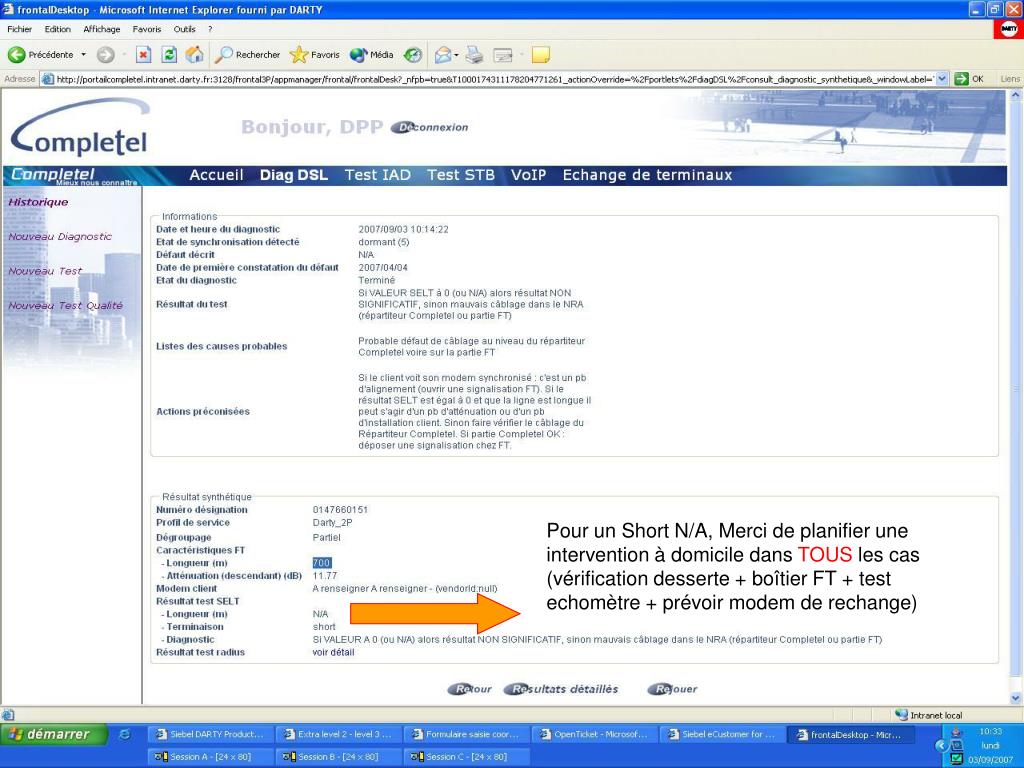This screenshot has width=1024, height=768.
Task: Click the DARTY logo beside the menu bar
Action: [1009, 29]
